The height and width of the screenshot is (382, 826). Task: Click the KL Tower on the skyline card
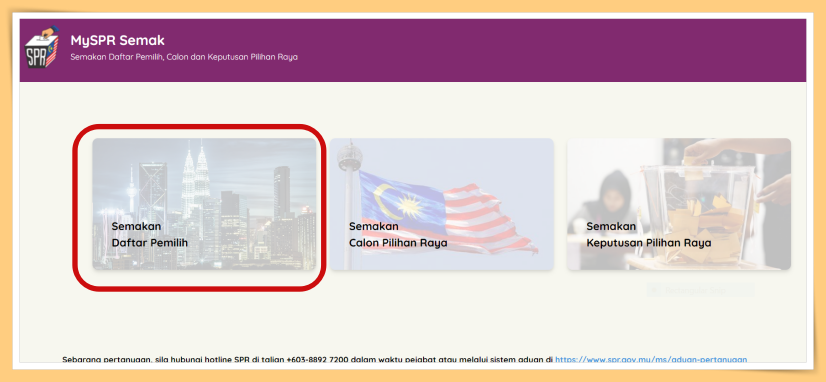click(x=131, y=195)
